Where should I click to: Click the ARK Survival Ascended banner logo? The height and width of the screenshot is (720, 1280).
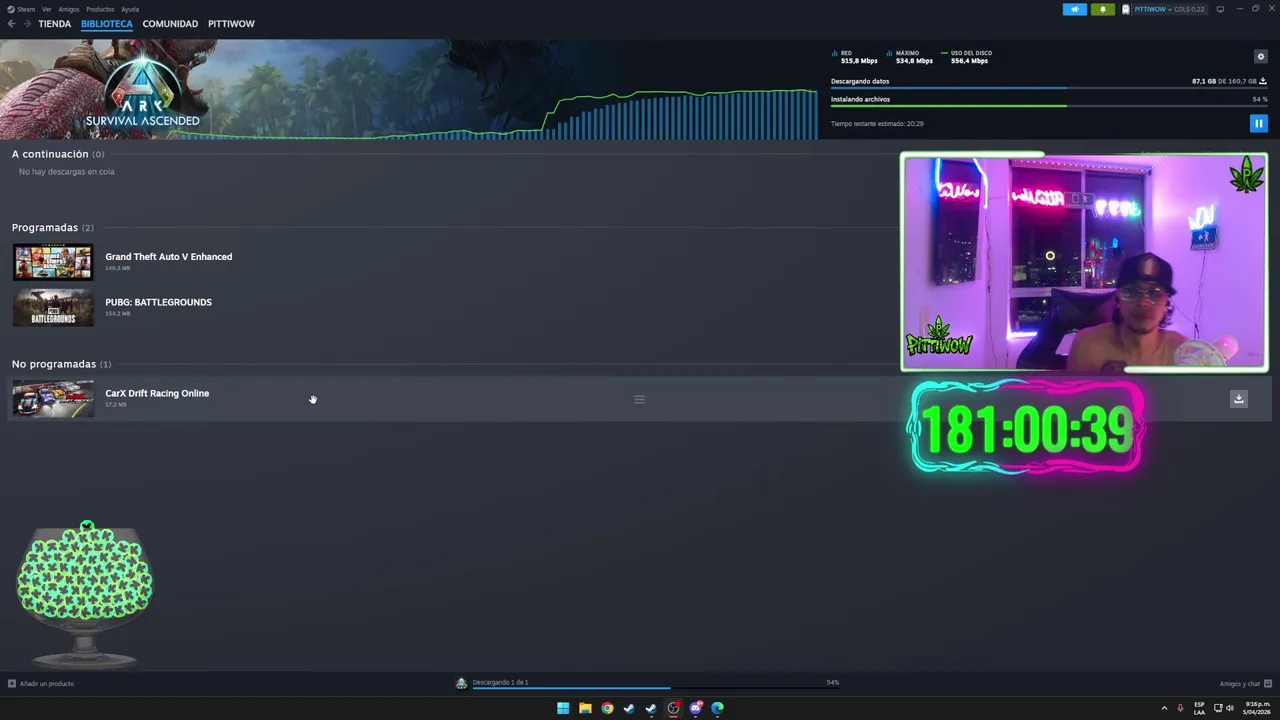click(142, 90)
